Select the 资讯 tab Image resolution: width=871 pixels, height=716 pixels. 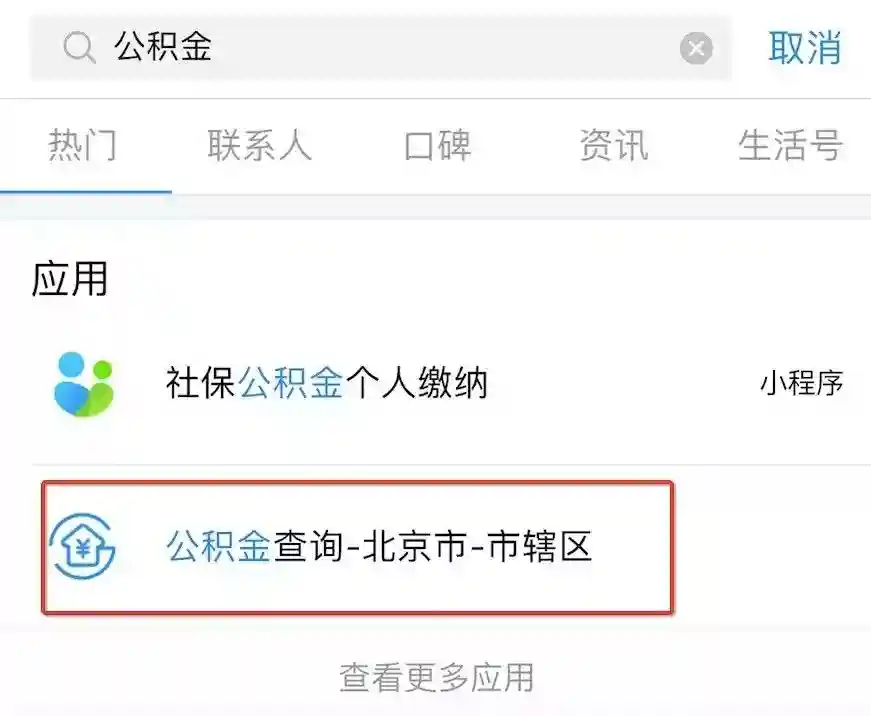pyautogui.click(x=614, y=146)
